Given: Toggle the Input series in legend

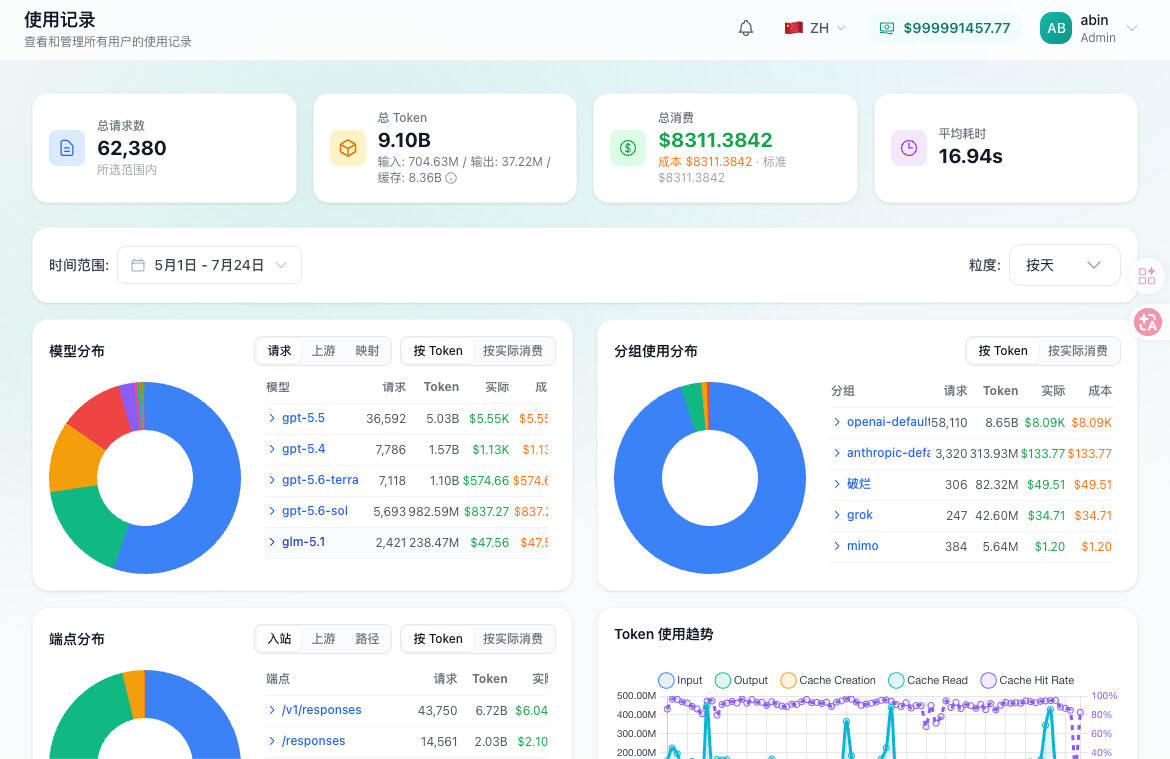Looking at the screenshot, I should [681, 681].
